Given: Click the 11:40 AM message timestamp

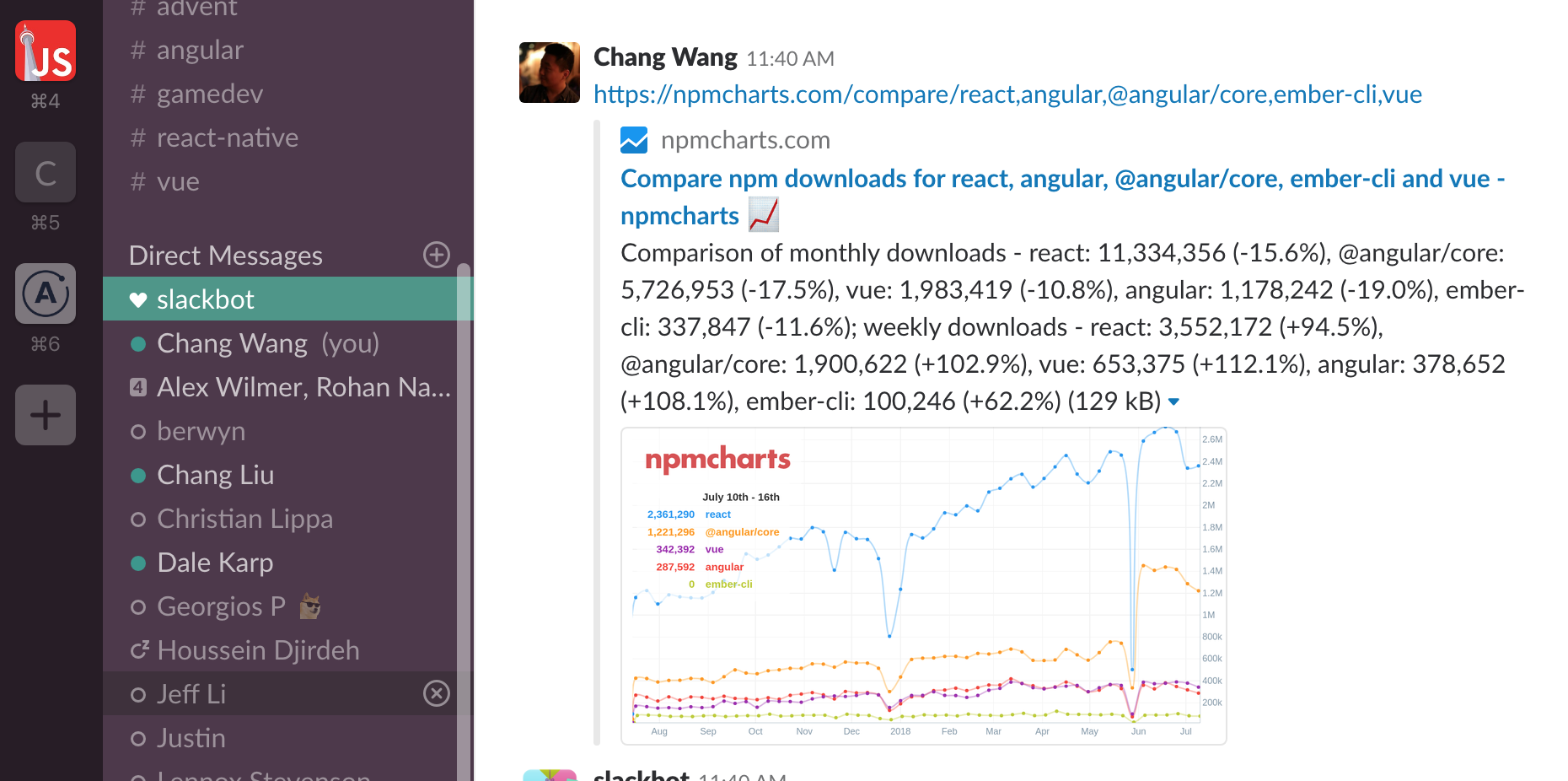Looking at the screenshot, I should [x=790, y=59].
